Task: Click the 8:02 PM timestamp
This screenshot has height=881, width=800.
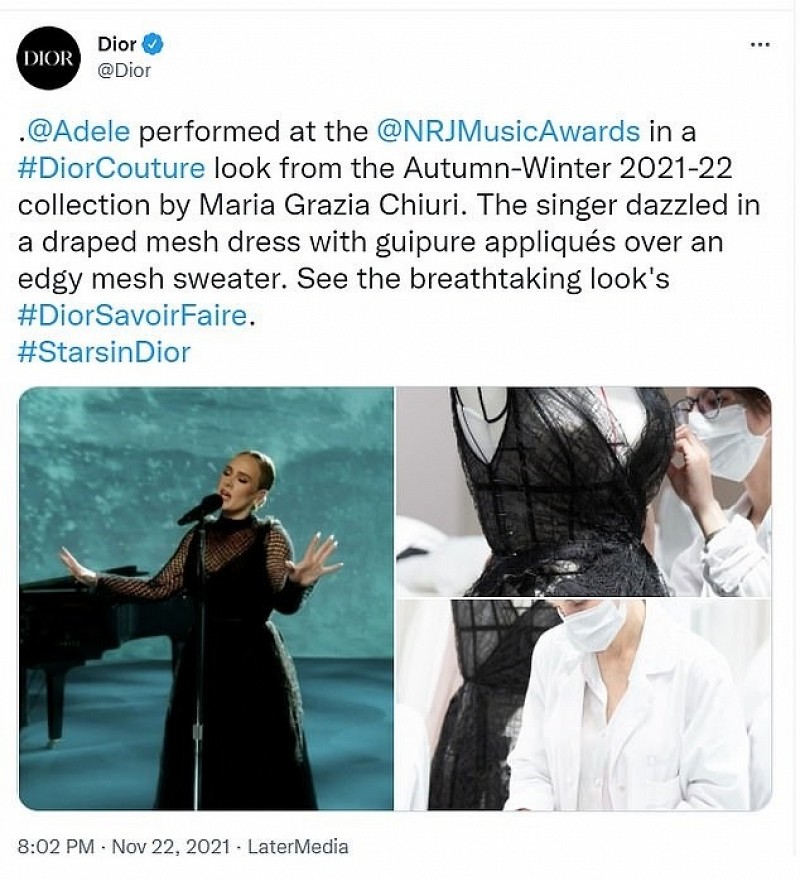Action: click(x=56, y=846)
